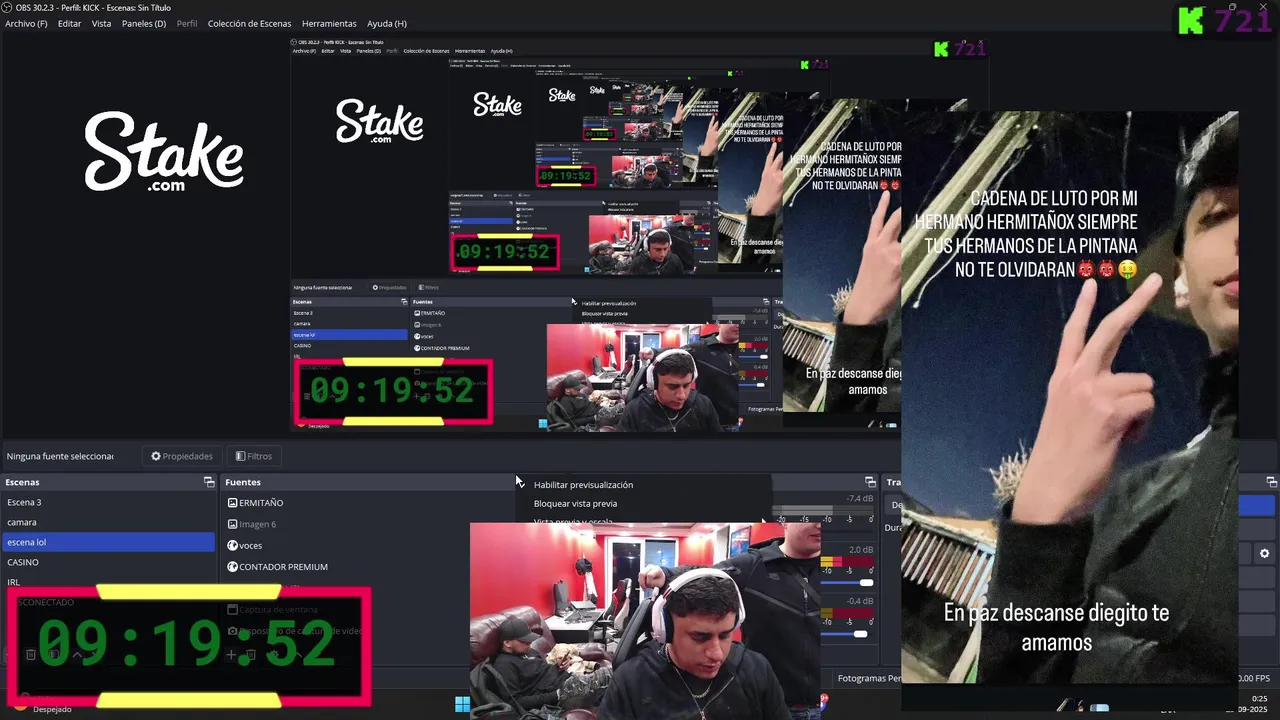Choose 'Habilitar previsualización' in context menu
This screenshot has width=1280, height=720.
[x=583, y=485]
